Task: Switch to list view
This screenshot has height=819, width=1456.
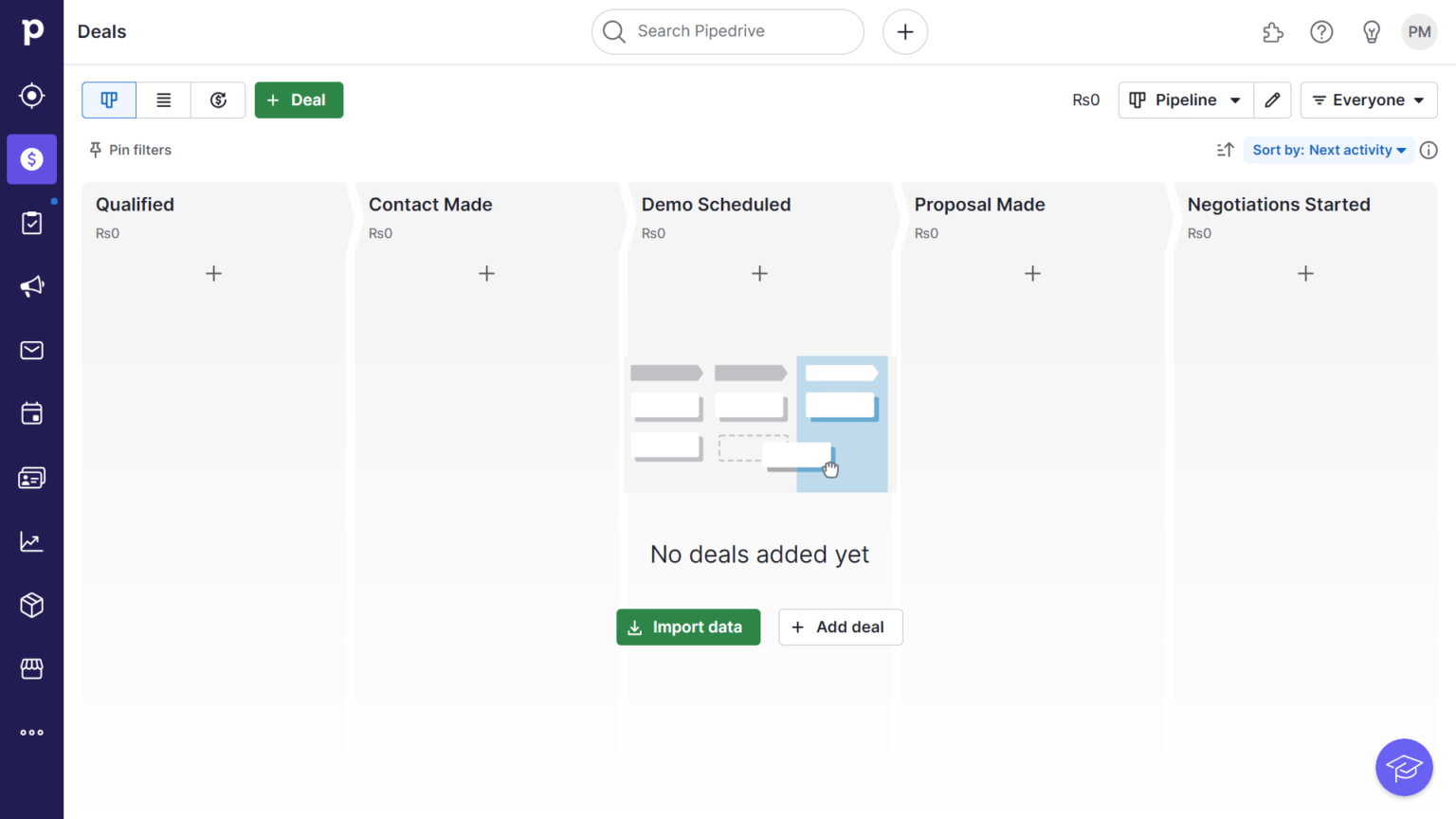Action: [x=164, y=100]
